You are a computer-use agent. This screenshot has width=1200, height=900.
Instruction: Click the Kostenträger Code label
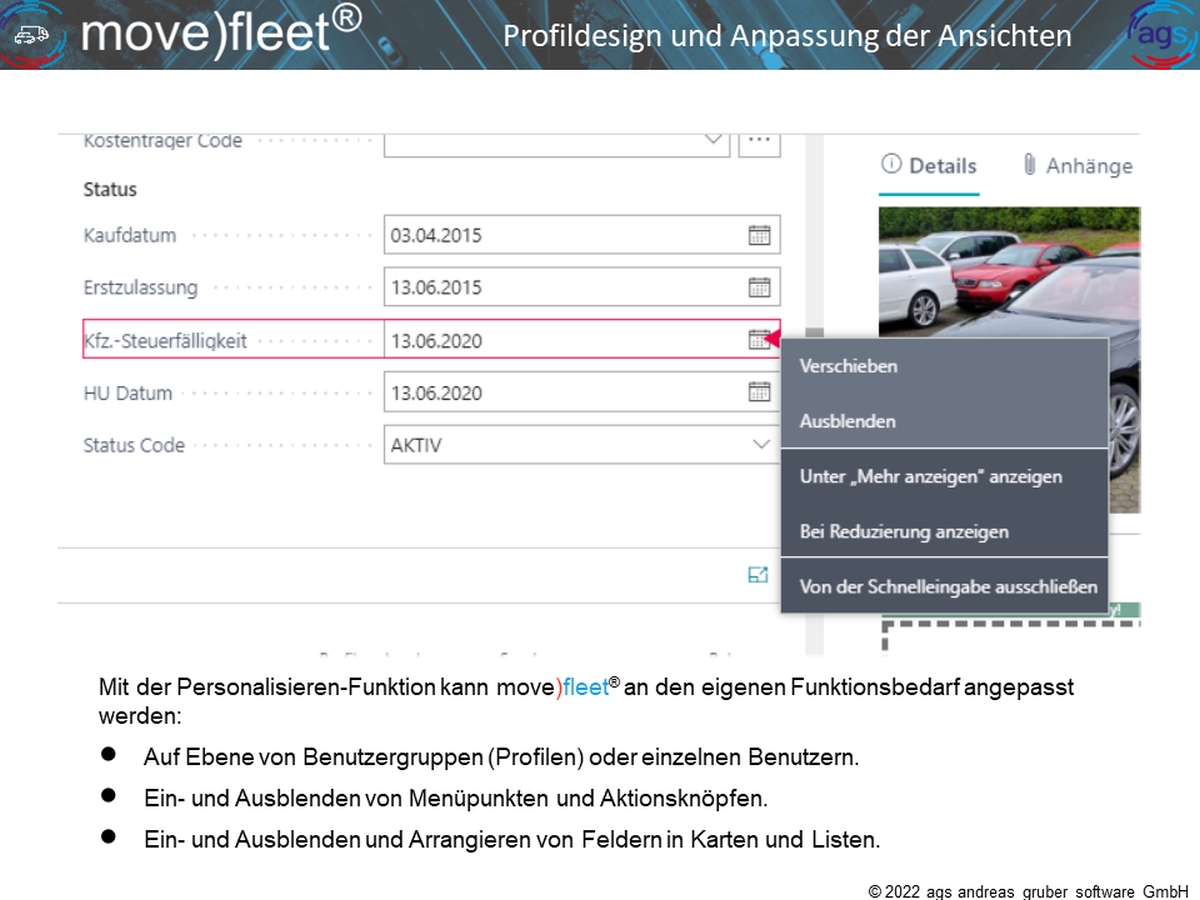(163, 141)
